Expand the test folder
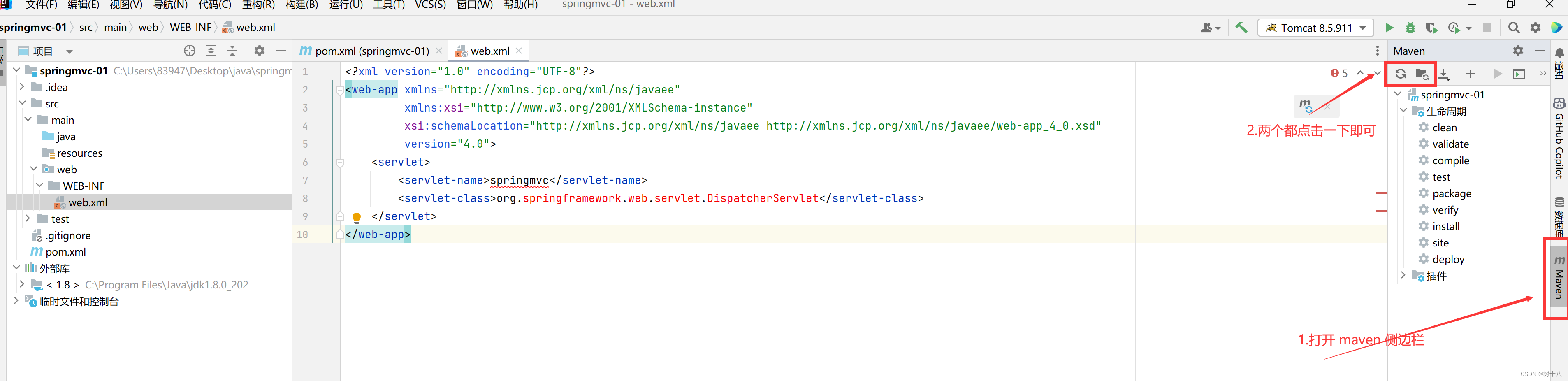 [x=28, y=218]
